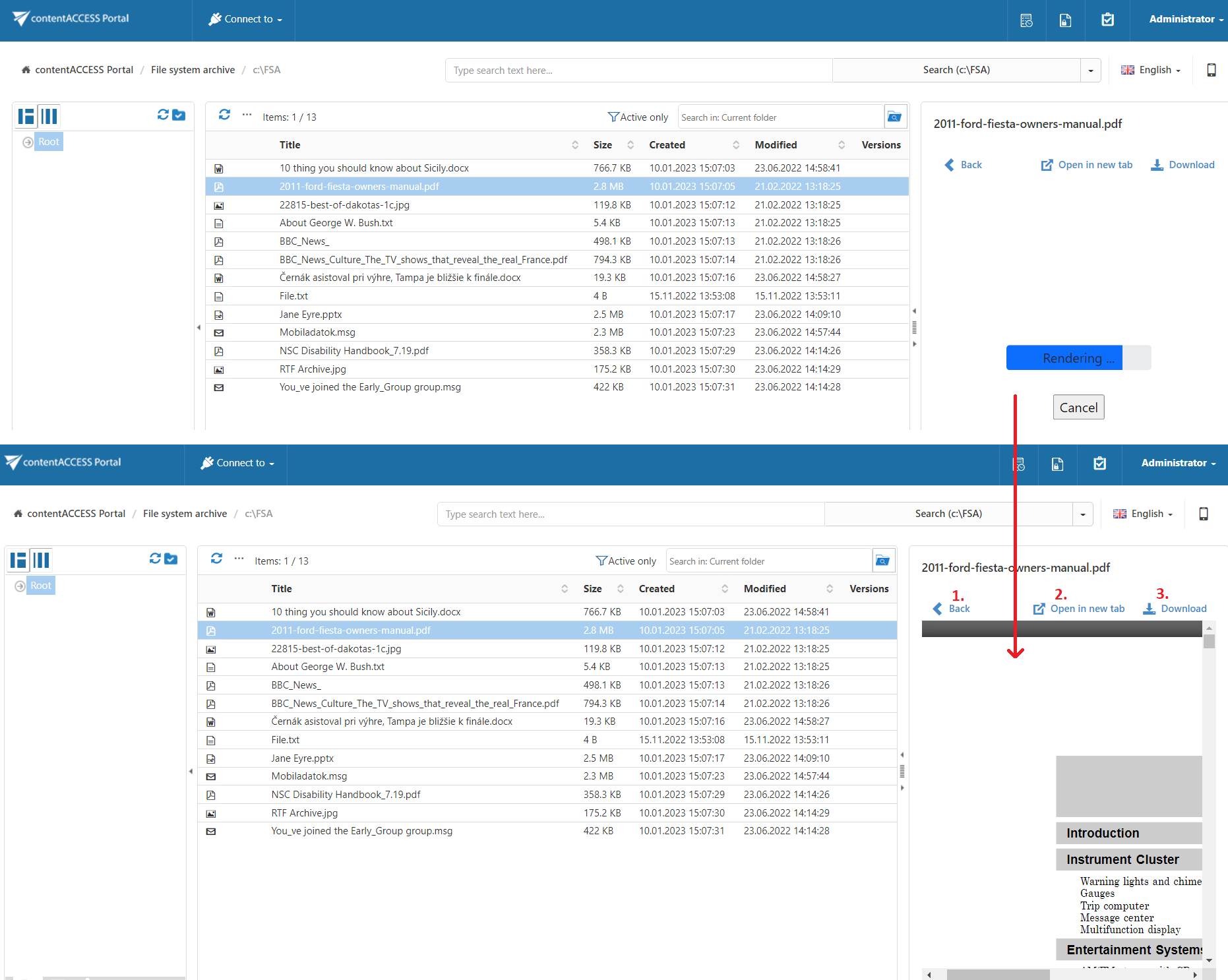
Task: Click the PDF preview vertical scrollbar
Action: click(1208, 791)
